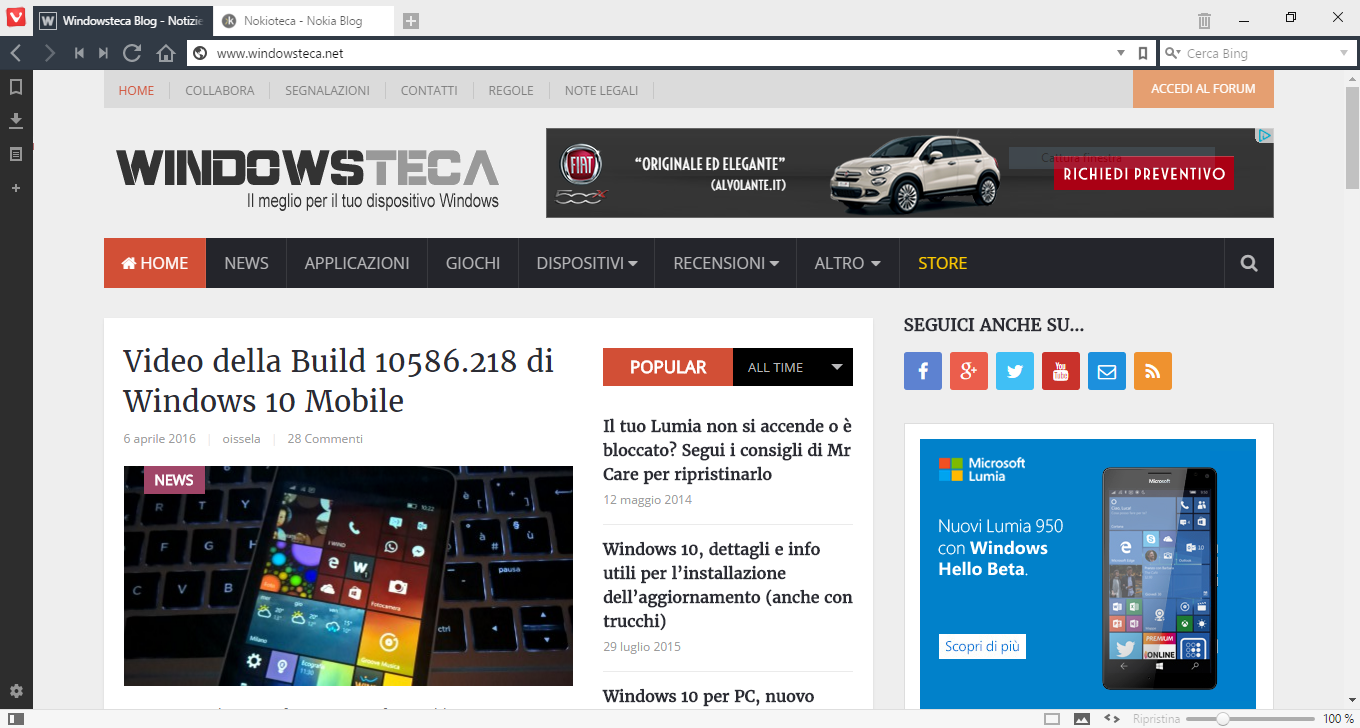Screen dimensions: 1360x728
Task: Open CONTATTI top link
Action: [x=429, y=90]
